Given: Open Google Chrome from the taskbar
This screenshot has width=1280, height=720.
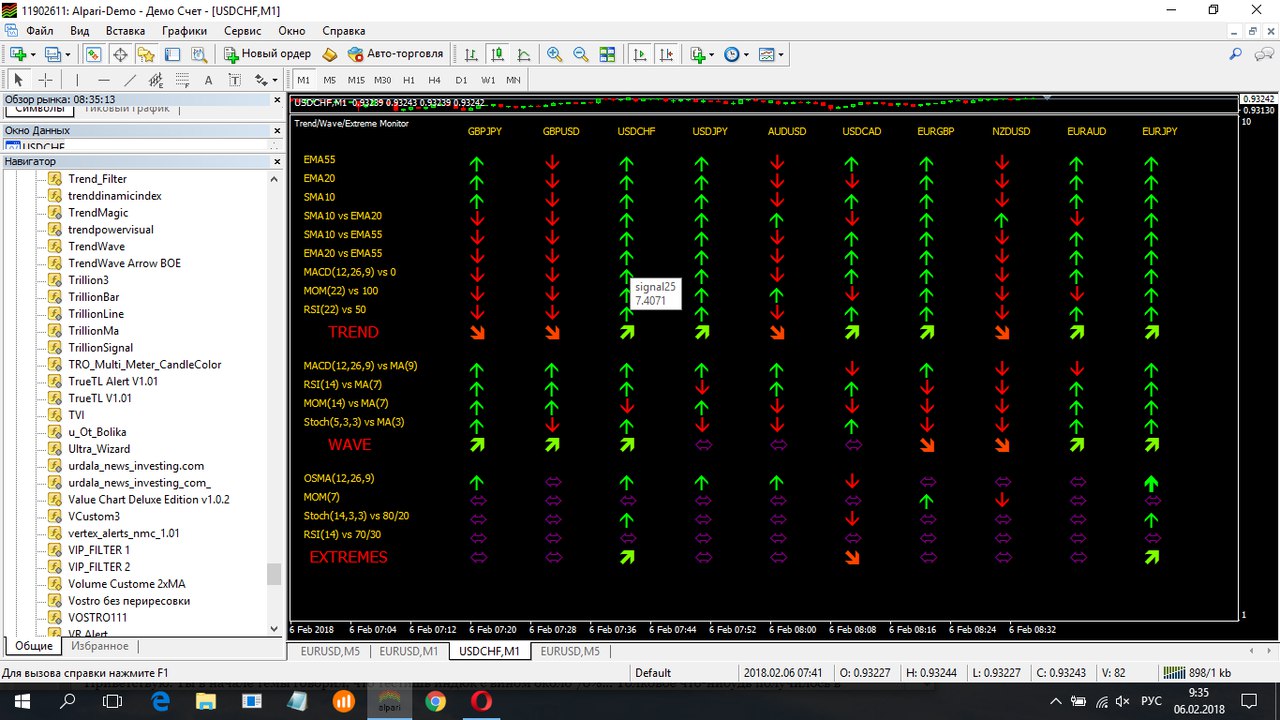Looking at the screenshot, I should pyautogui.click(x=435, y=702).
